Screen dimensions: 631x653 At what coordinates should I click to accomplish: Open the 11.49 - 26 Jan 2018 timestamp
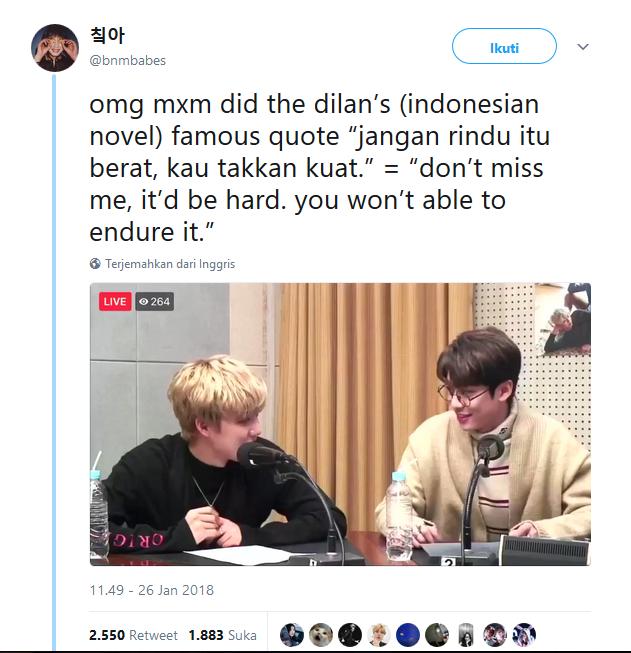(x=152, y=590)
